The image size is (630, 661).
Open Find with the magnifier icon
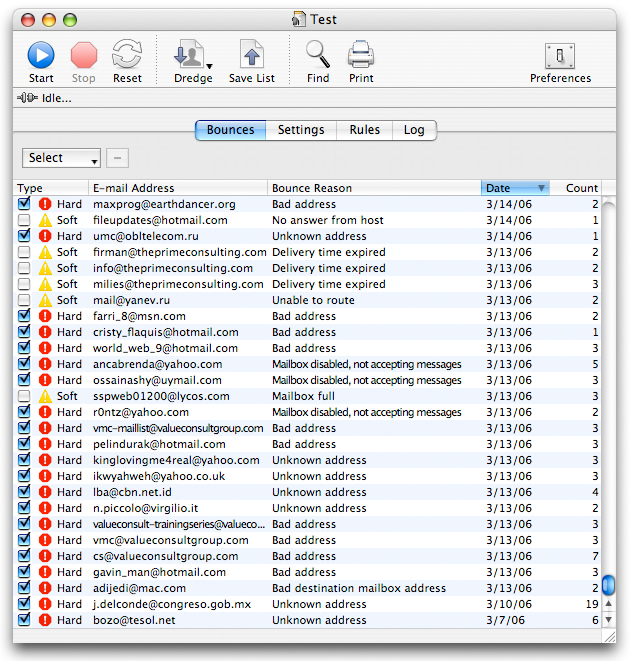[x=318, y=54]
